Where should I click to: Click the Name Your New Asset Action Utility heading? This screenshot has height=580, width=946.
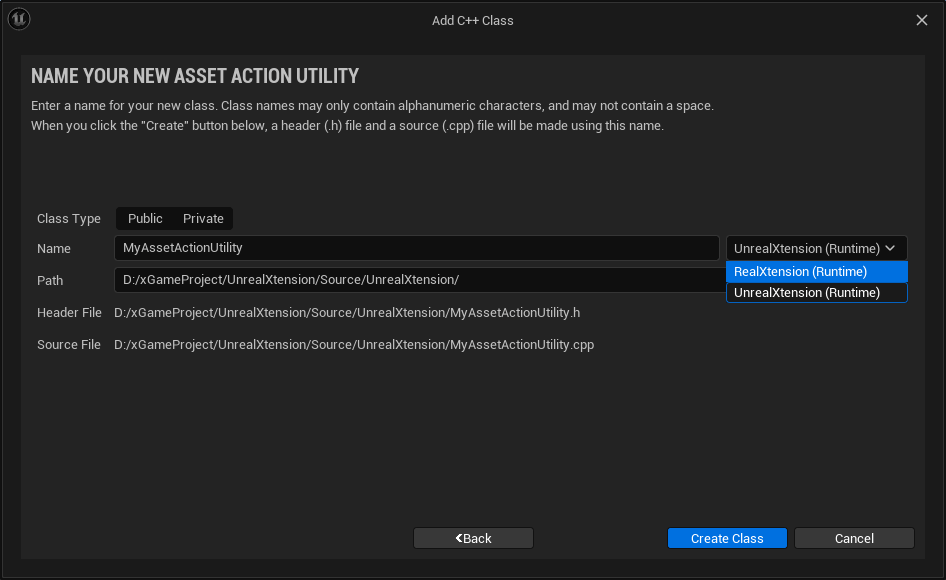pos(195,77)
